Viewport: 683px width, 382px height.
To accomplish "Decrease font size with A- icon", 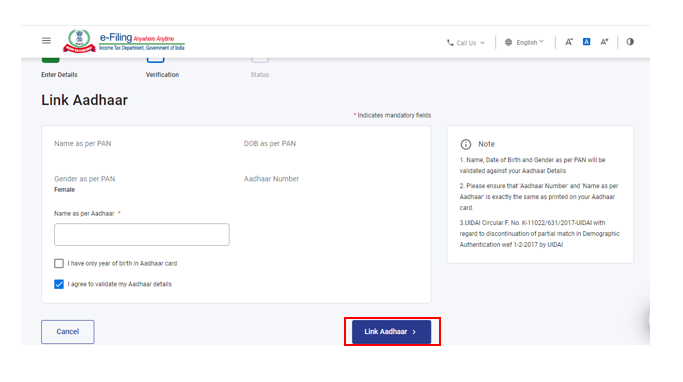I will coord(569,42).
